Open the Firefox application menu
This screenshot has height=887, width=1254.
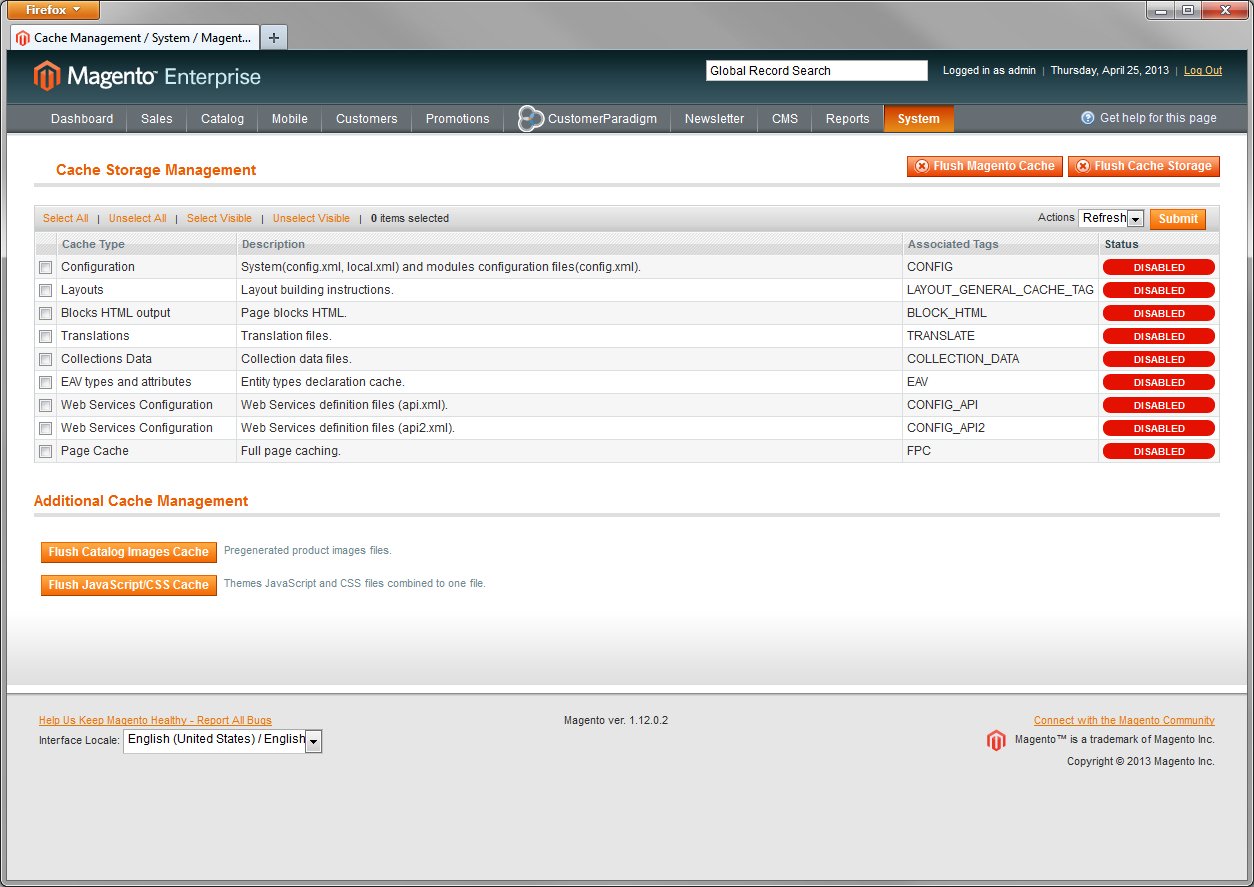click(54, 10)
